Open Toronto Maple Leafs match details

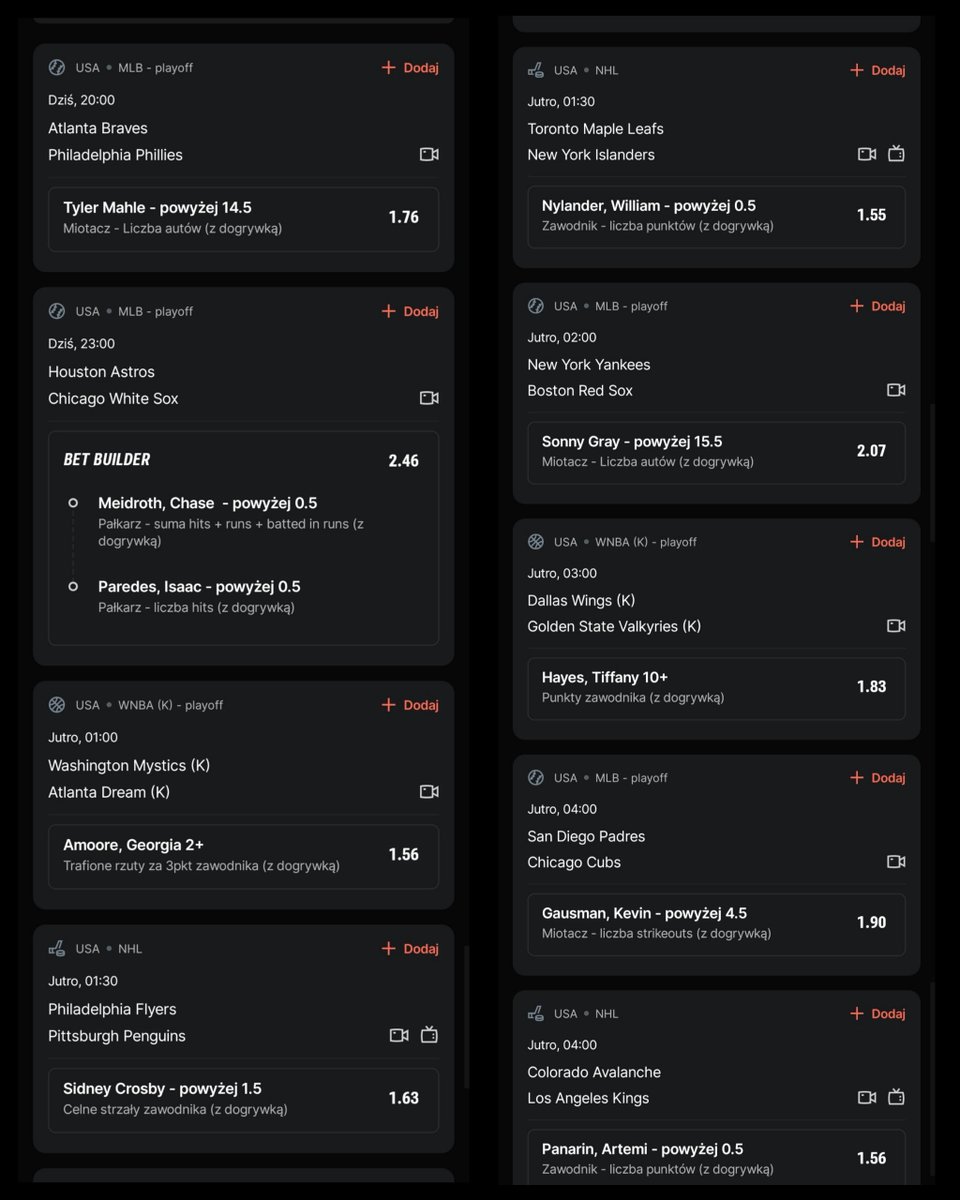[596, 129]
